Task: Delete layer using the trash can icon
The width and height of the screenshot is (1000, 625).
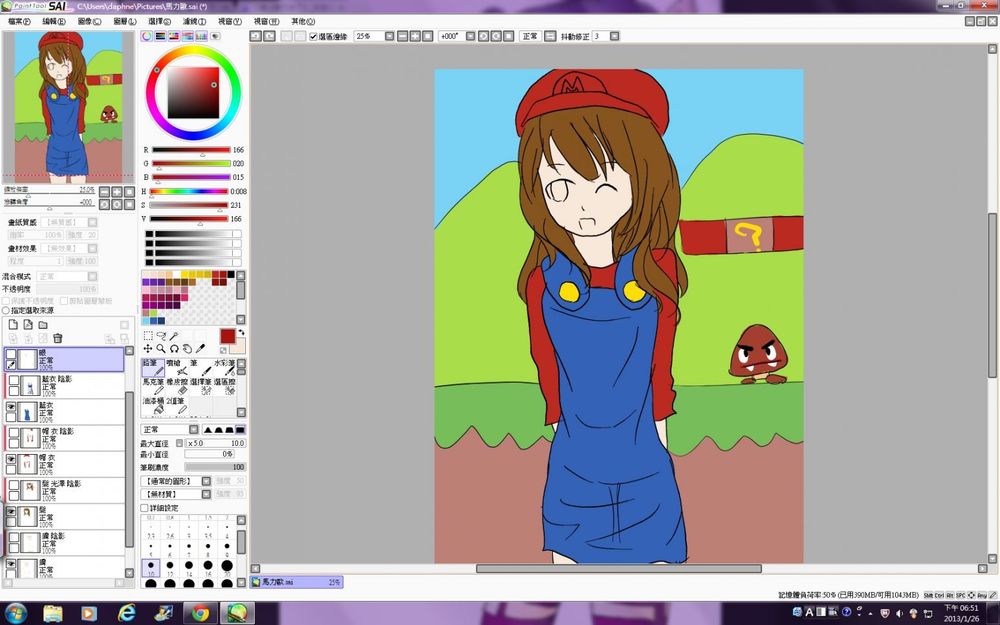Action: (x=58, y=338)
